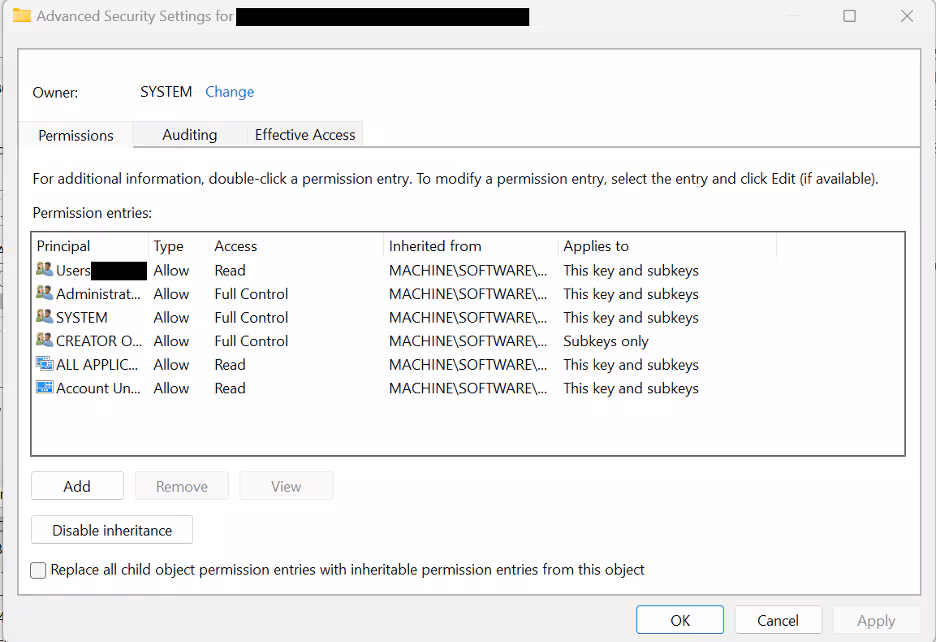Image resolution: width=936 pixels, height=642 pixels.
Task: Enable Replace all child object permission entries
Action: click(x=38, y=570)
